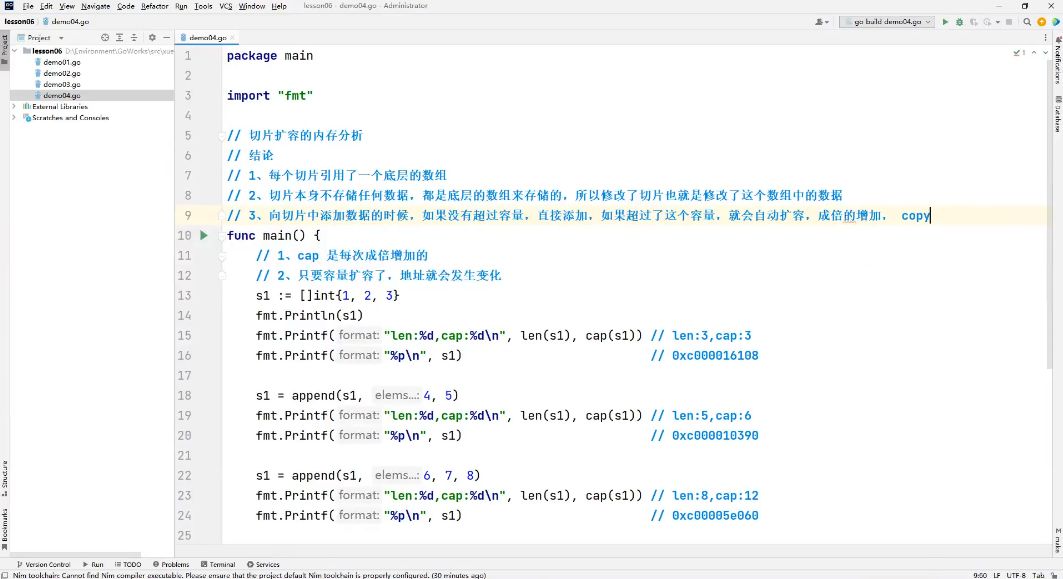Change file encoding UTF-8 in status bar

[1016, 575]
